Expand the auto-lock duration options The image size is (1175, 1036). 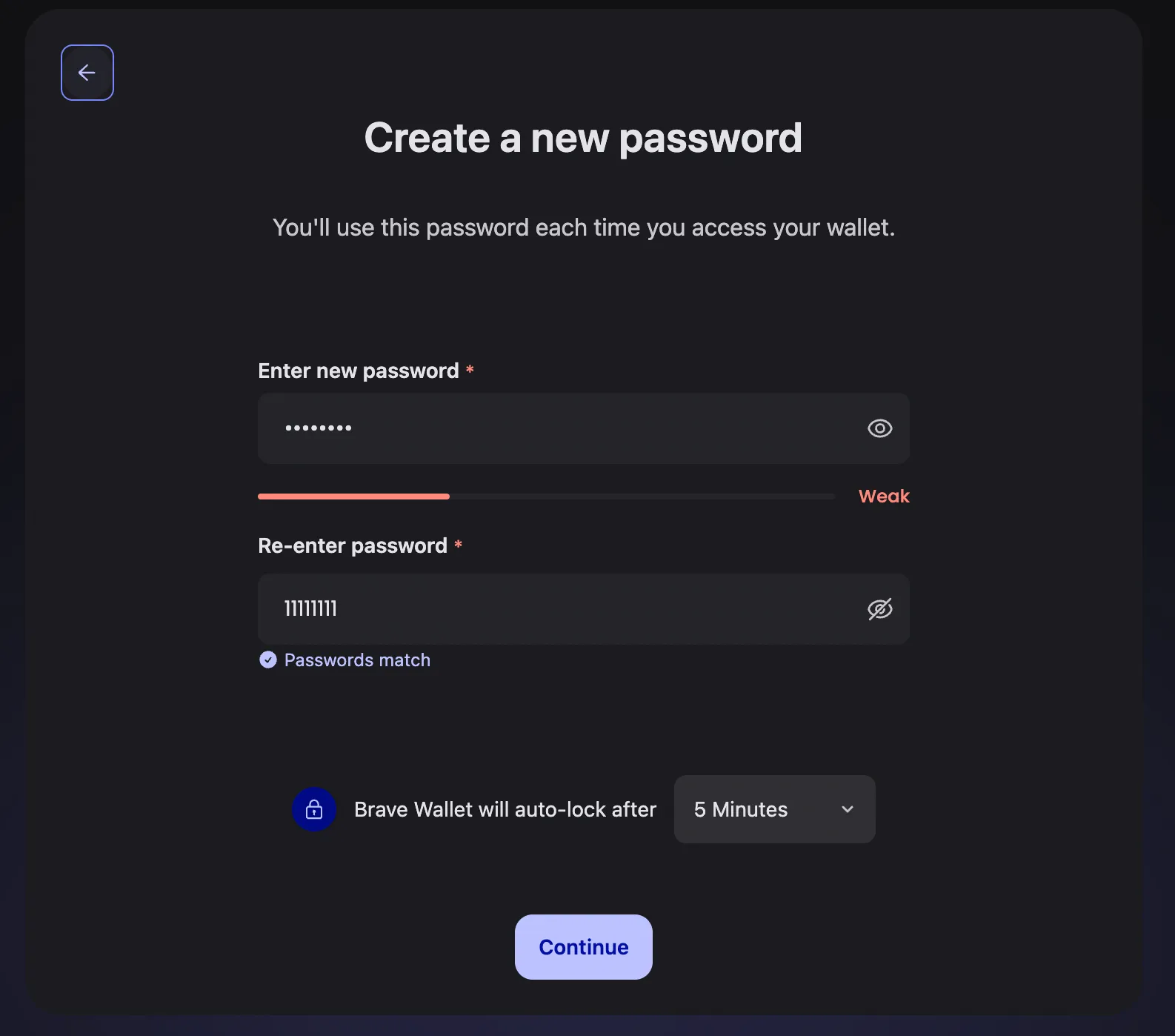tap(773, 809)
